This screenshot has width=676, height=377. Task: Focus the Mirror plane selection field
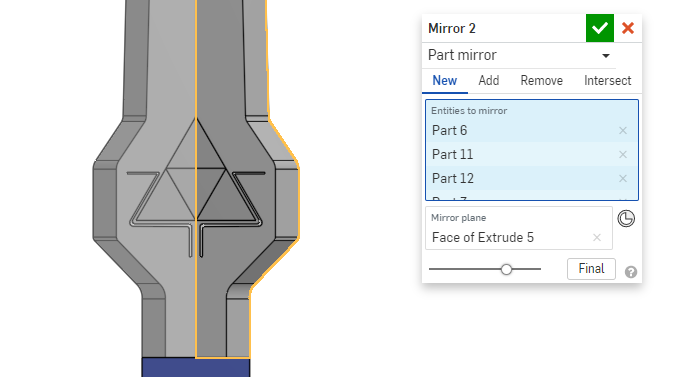(x=519, y=228)
